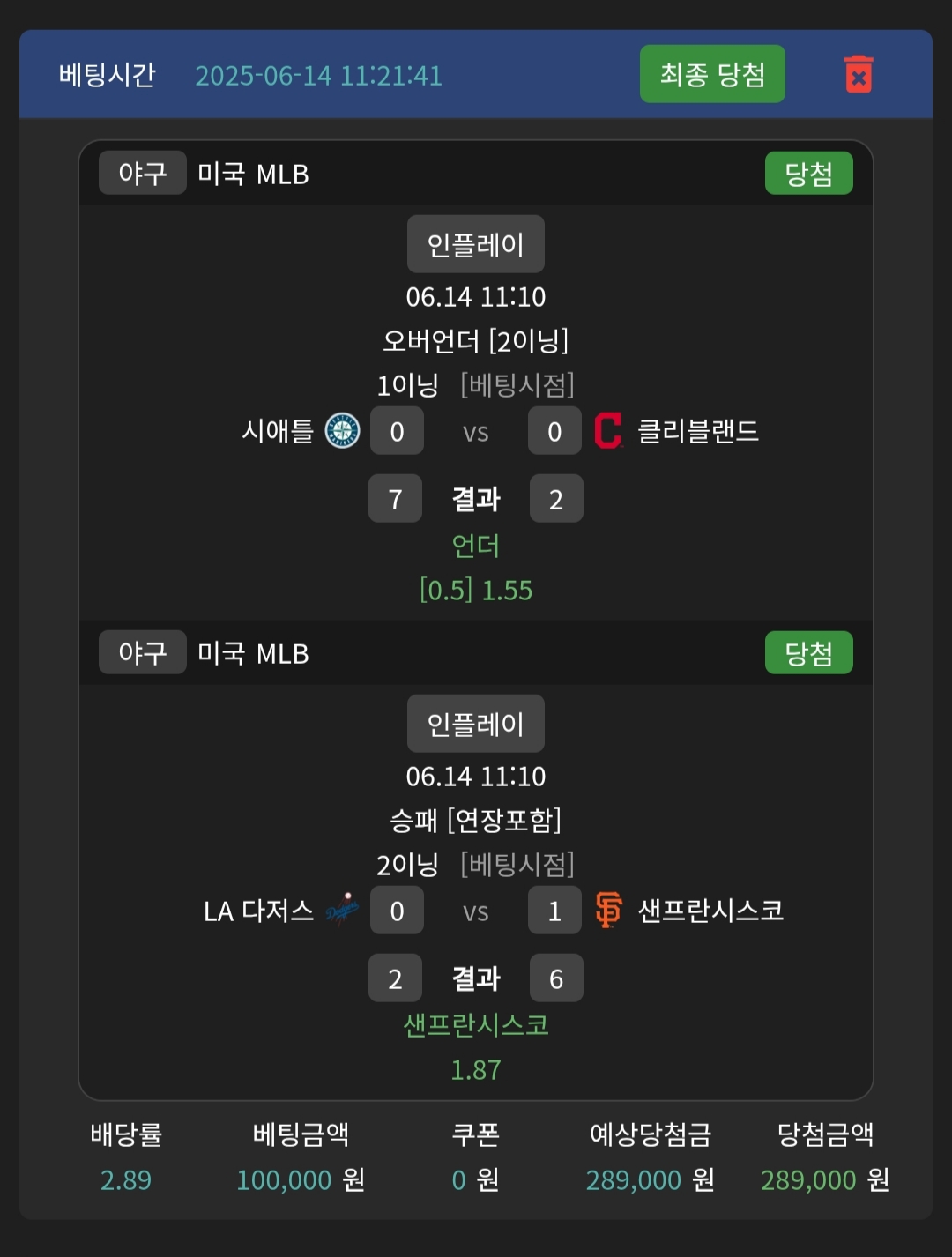This screenshot has width=952, height=1257.
Task: Click the 2.89 odds value
Action: [x=126, y=1179]
